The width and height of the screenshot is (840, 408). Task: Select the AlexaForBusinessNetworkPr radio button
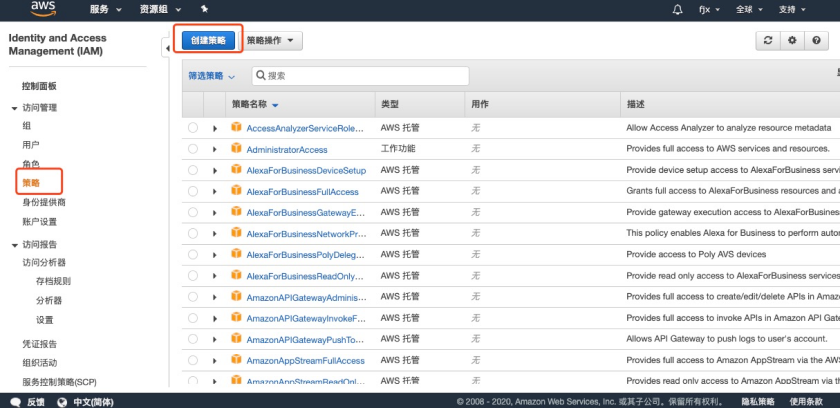[x=193, y=233]
